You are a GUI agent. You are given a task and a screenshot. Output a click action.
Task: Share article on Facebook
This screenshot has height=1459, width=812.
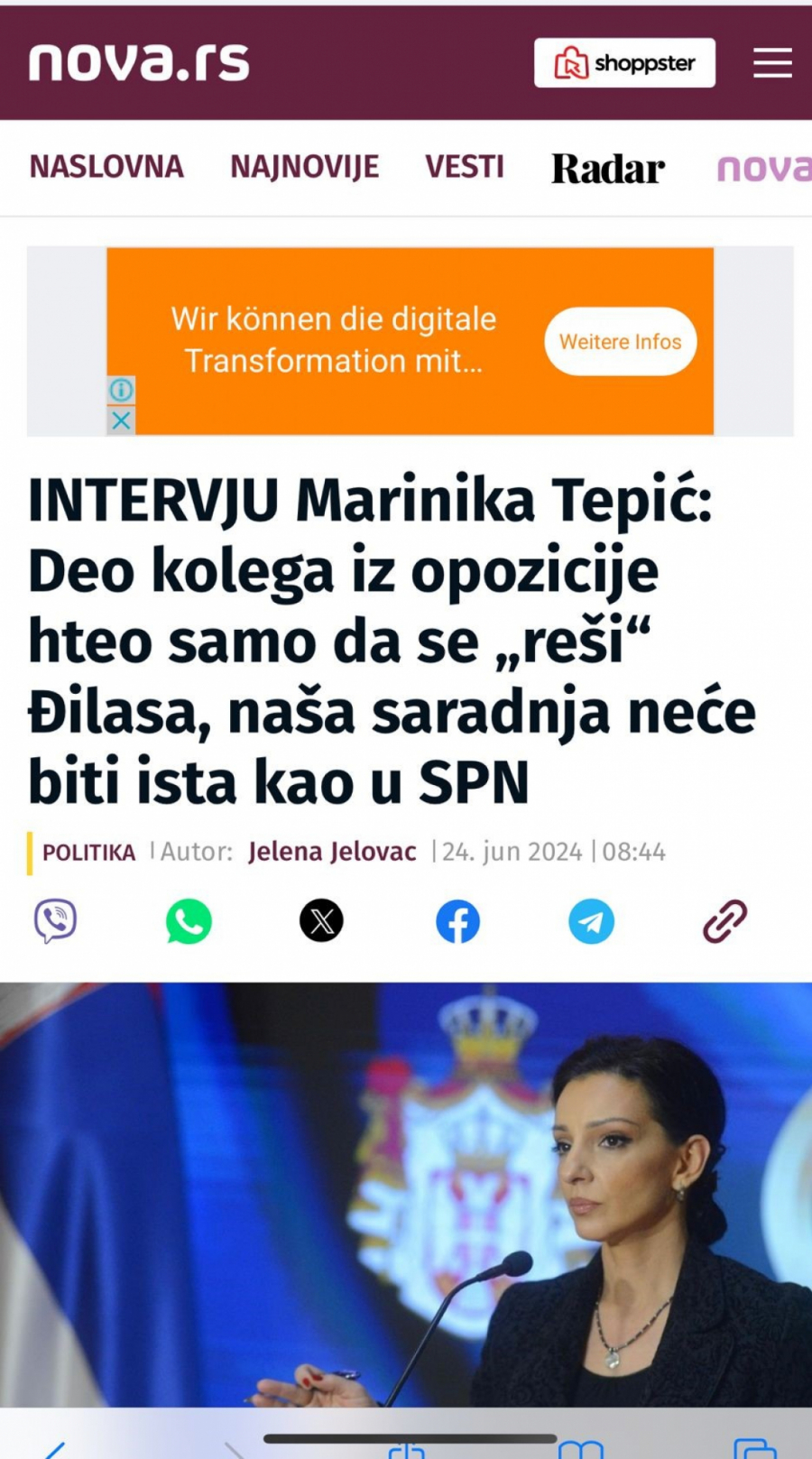[x=457, y=921]
